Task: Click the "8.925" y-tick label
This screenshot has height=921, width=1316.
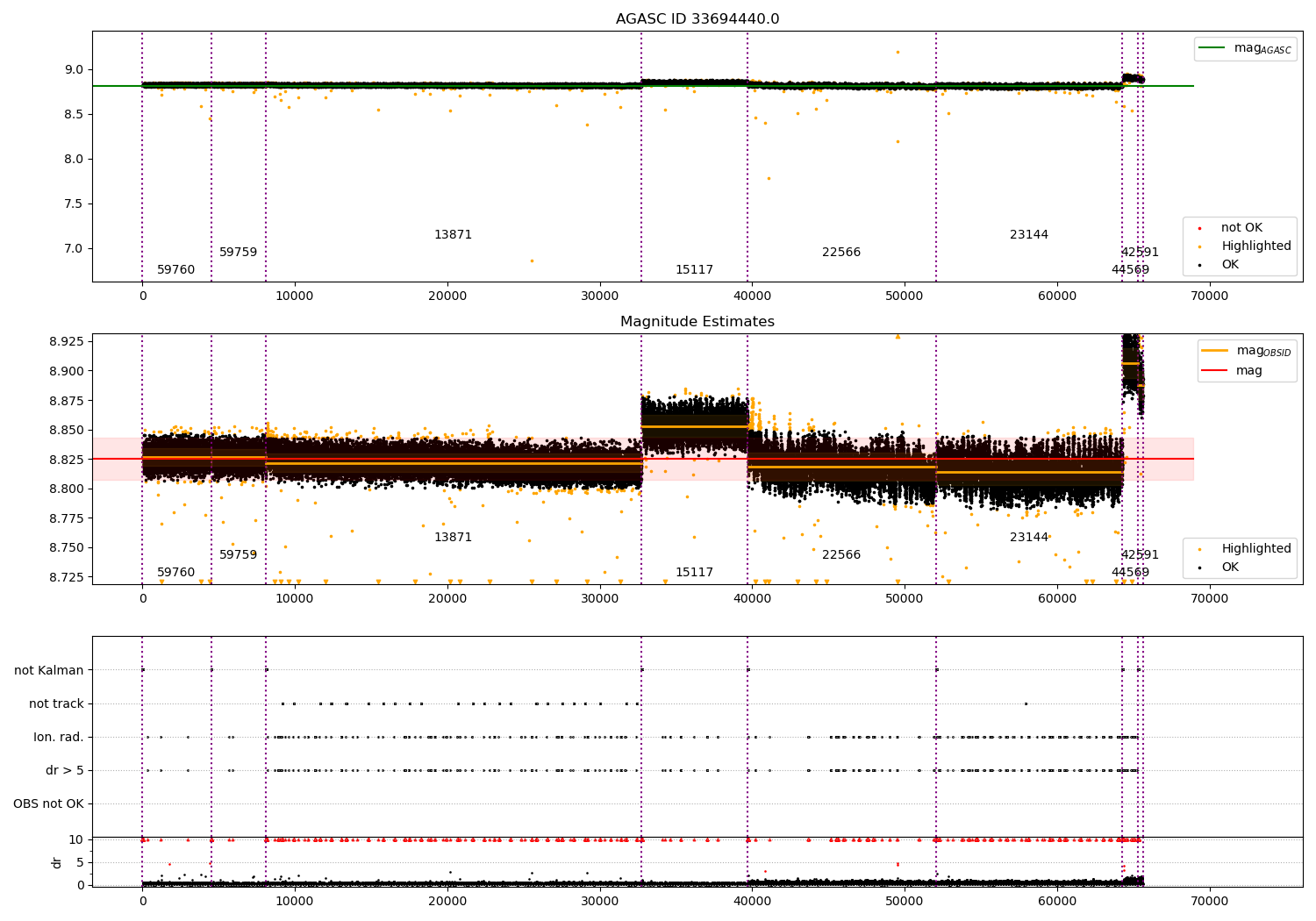Action: coord(66,341)
